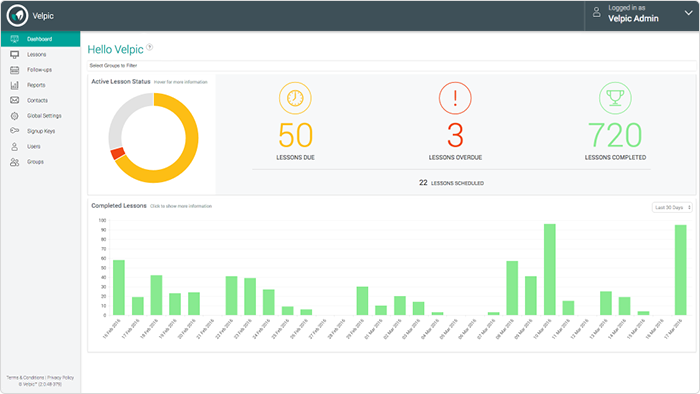Click the 18 Feb 2016 chart bar
This screenshot has height=394, width=700.
[x=156, y=295]
